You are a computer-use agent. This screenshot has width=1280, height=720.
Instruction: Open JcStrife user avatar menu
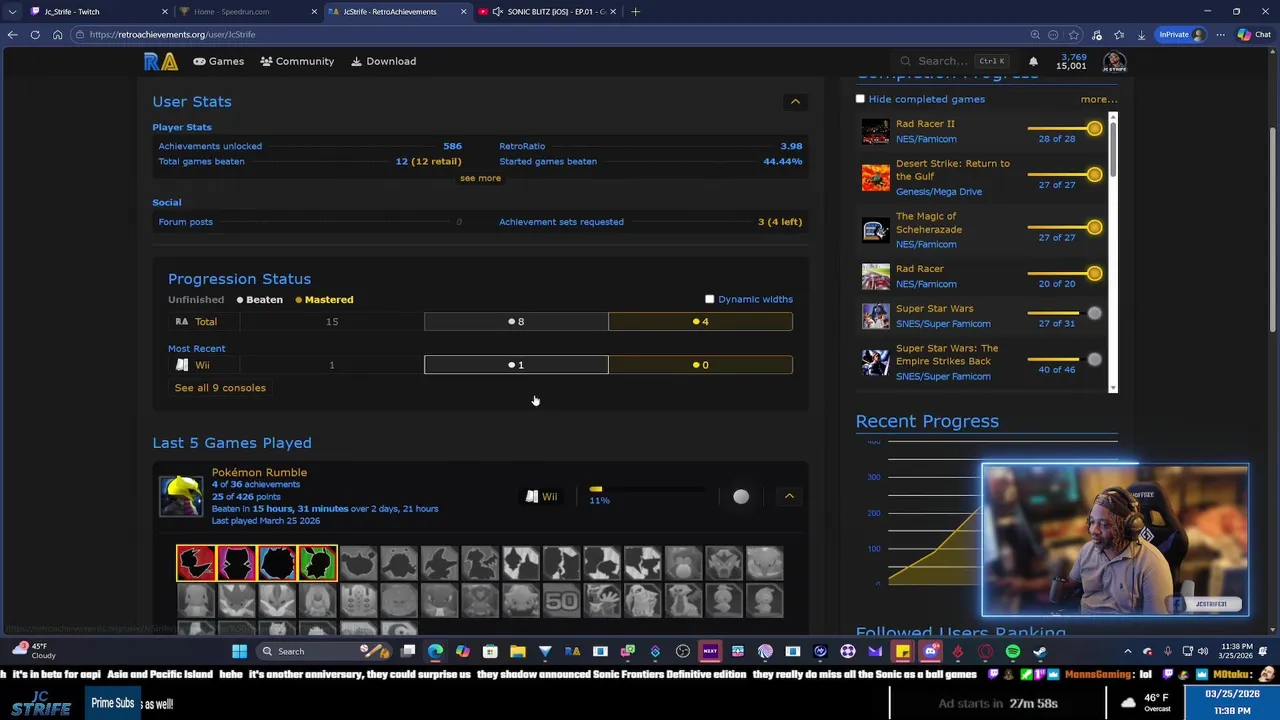[x=1114, y=61]
